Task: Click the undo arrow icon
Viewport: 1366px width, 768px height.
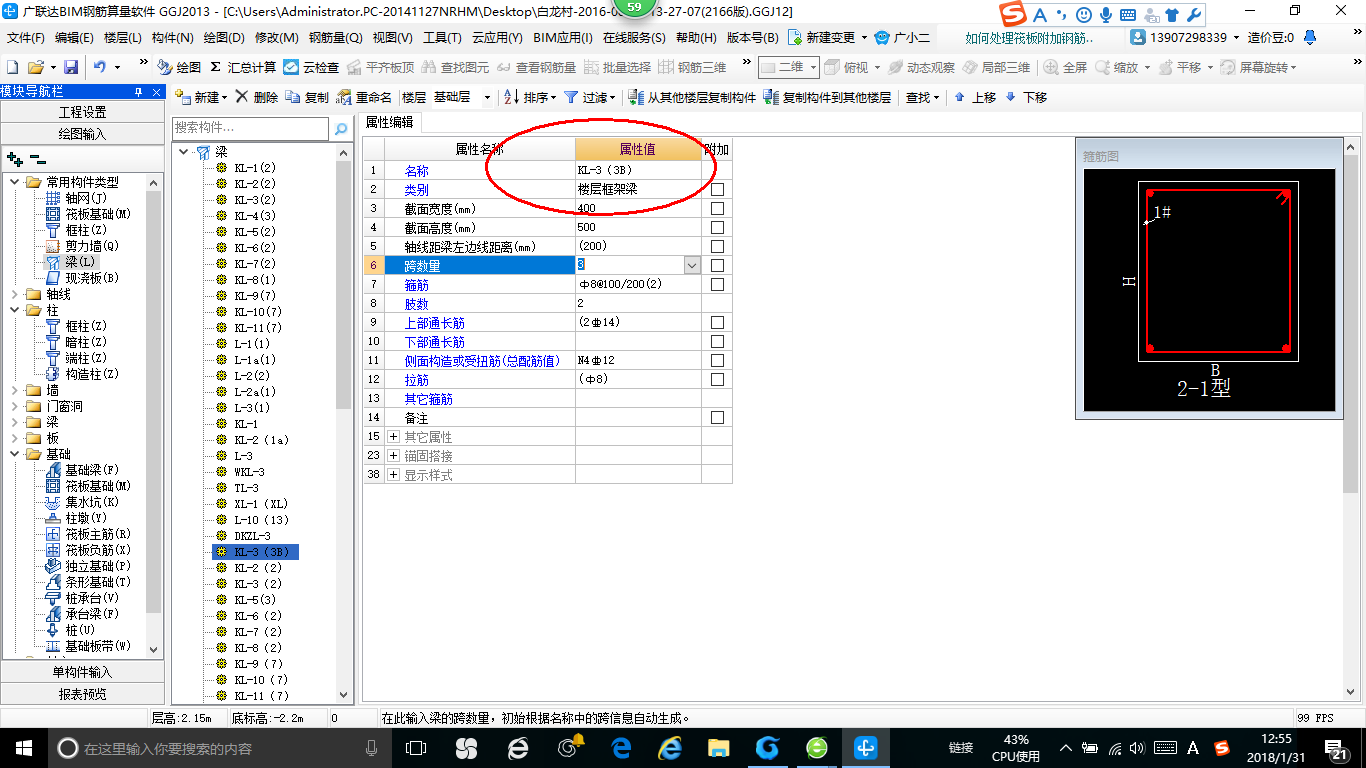Action: point(100,67)
